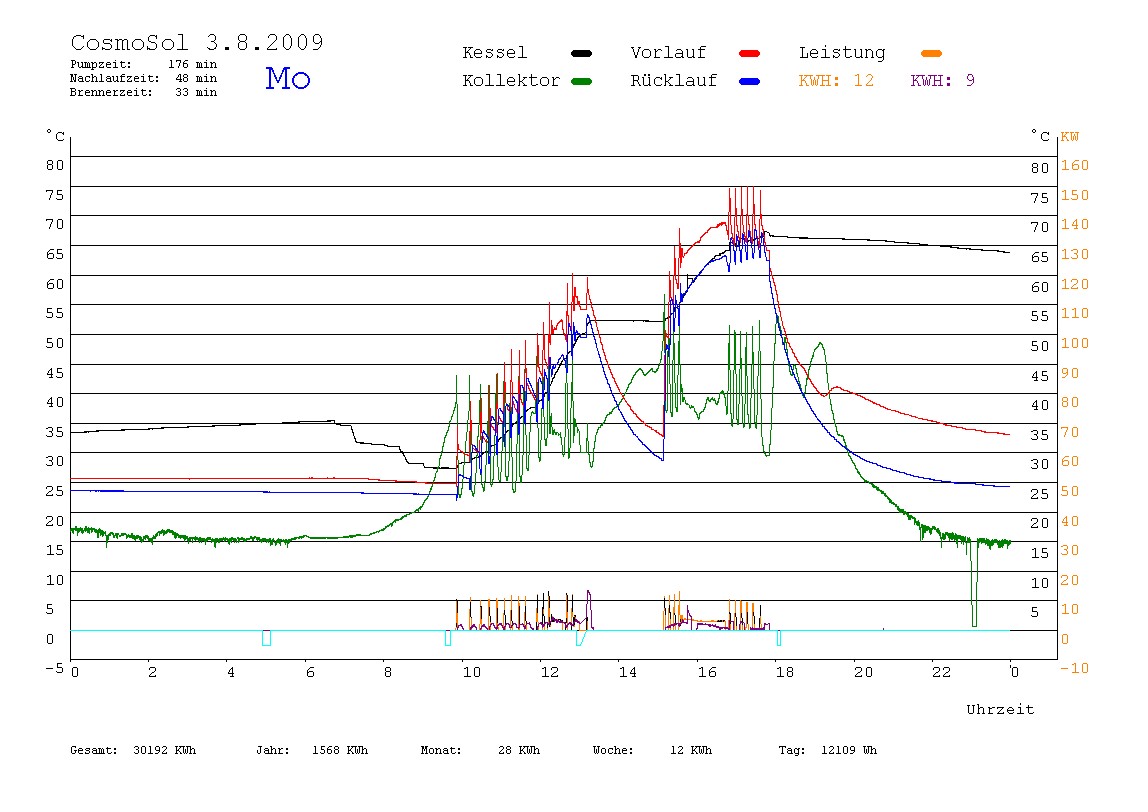Click the red Vorlauf legend swatch
This screenshot has height=812, width=1148.
[x=750, y=53]
